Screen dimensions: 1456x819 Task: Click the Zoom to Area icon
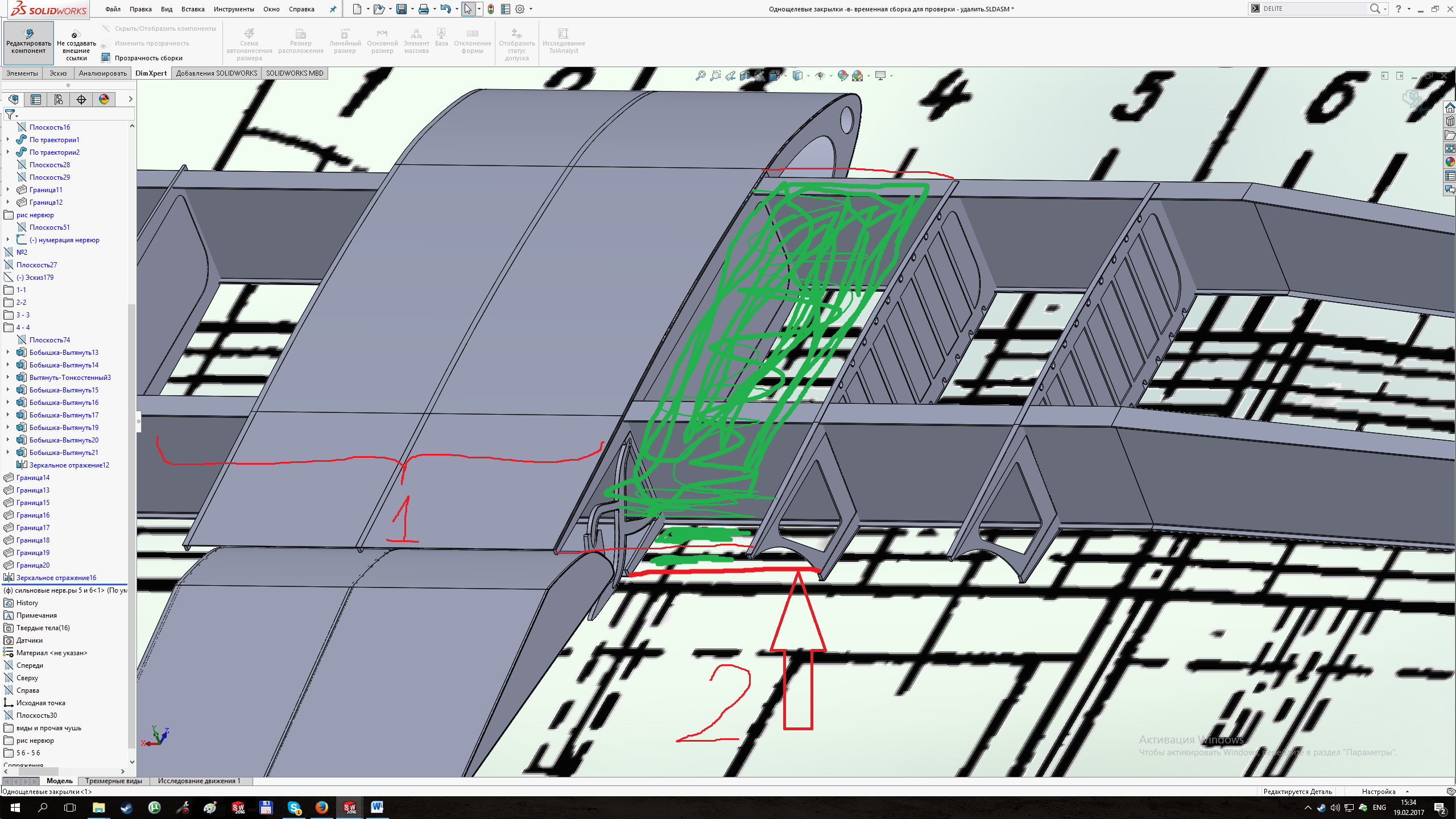click(x=715, y=76)
